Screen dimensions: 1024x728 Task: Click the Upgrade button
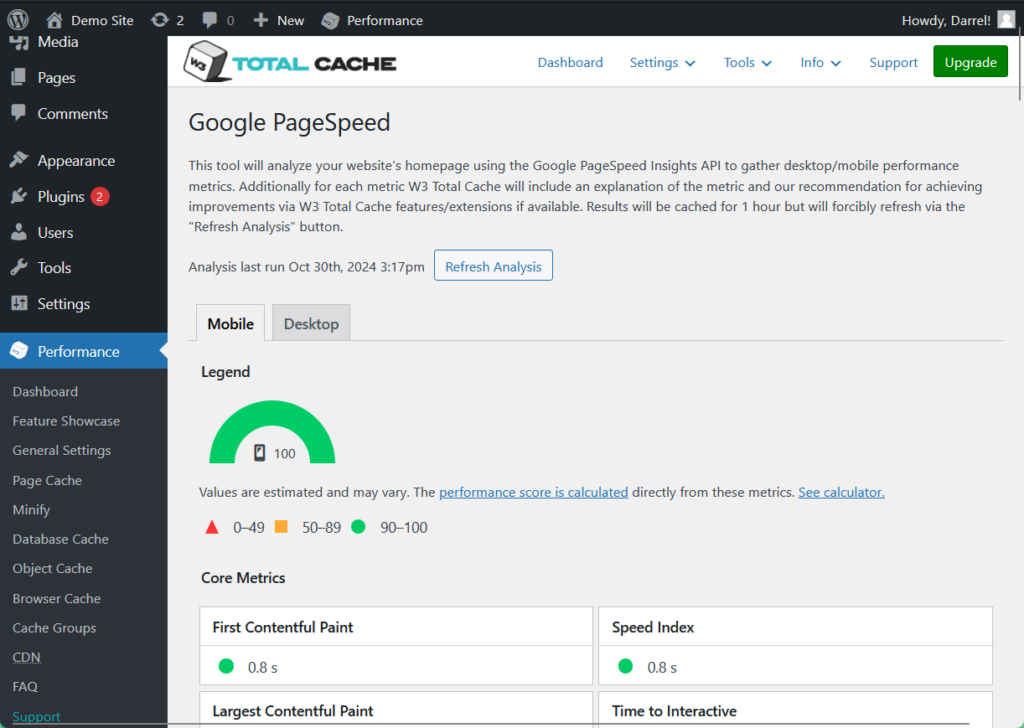(970, 61)
